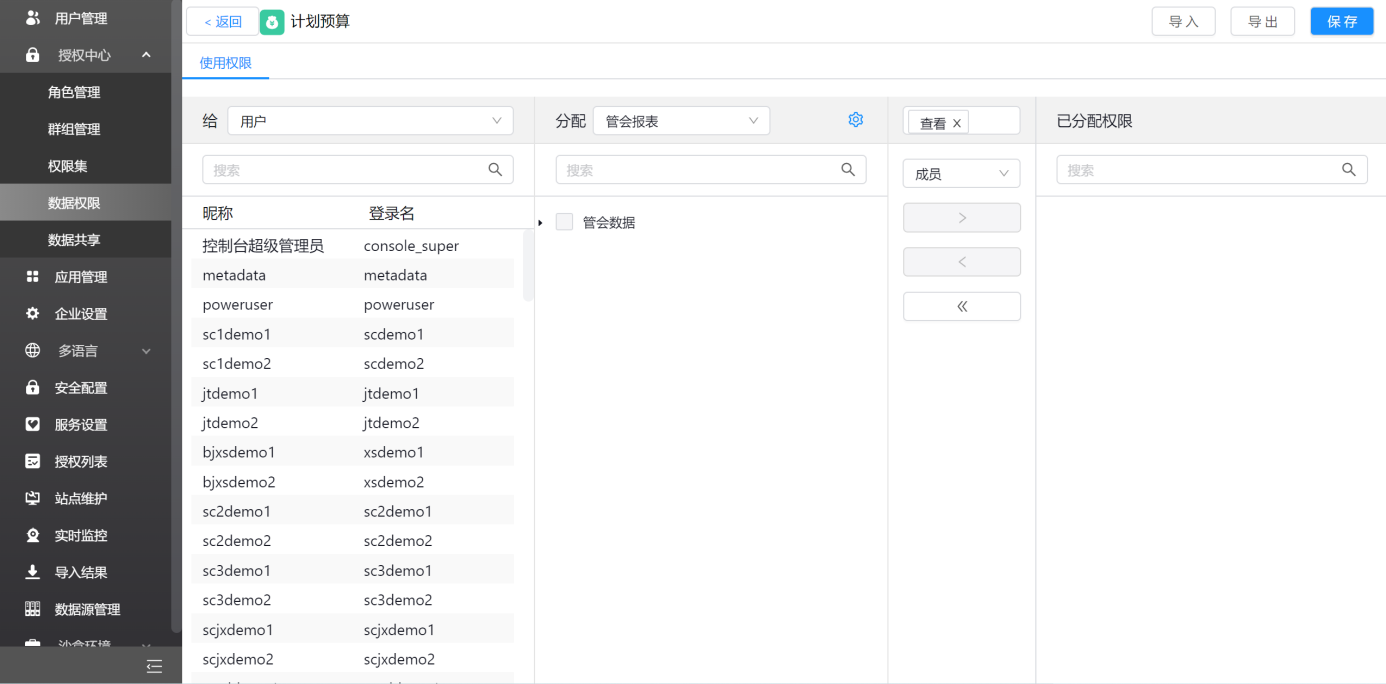The height and width of the screenshot is (684, 1386).
Task: Click the left arrow unassign button
Action: click(961, 262)
